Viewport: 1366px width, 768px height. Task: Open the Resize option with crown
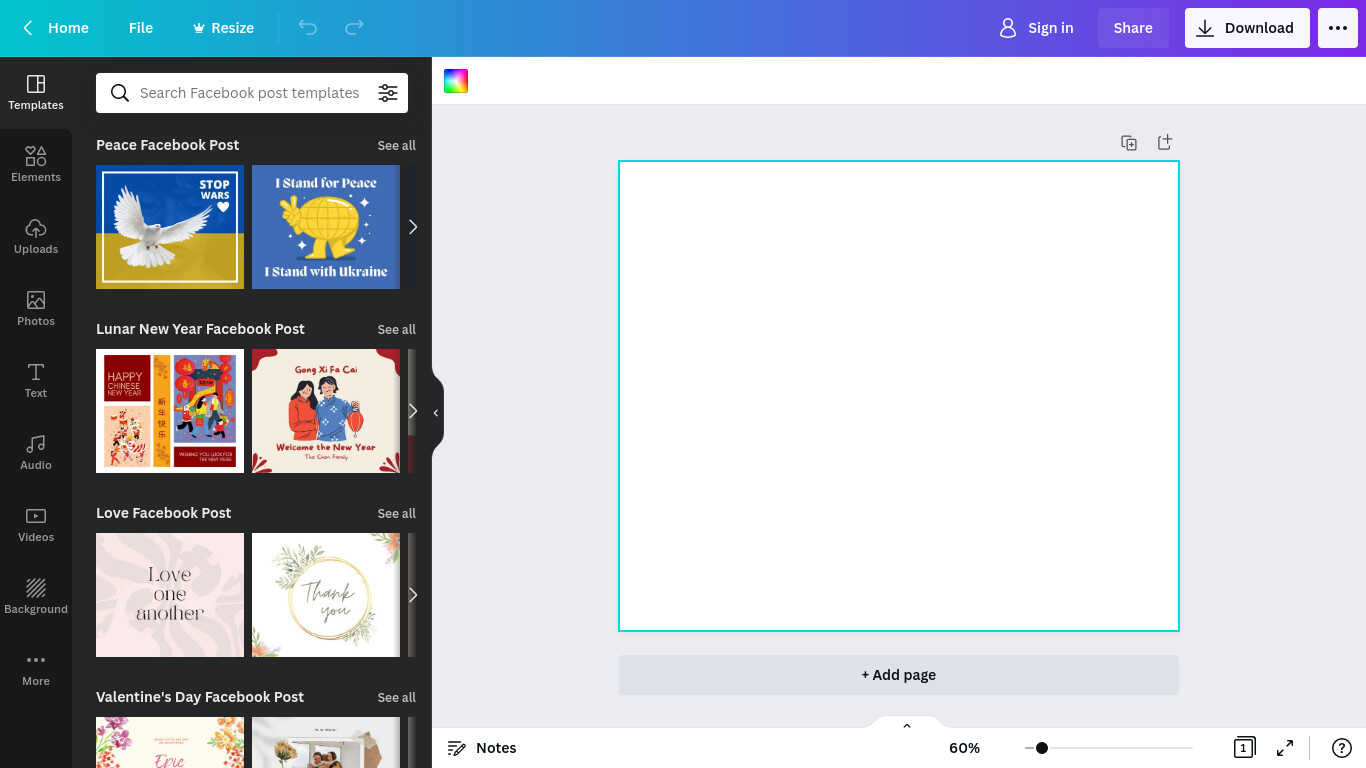click(223, 28)
